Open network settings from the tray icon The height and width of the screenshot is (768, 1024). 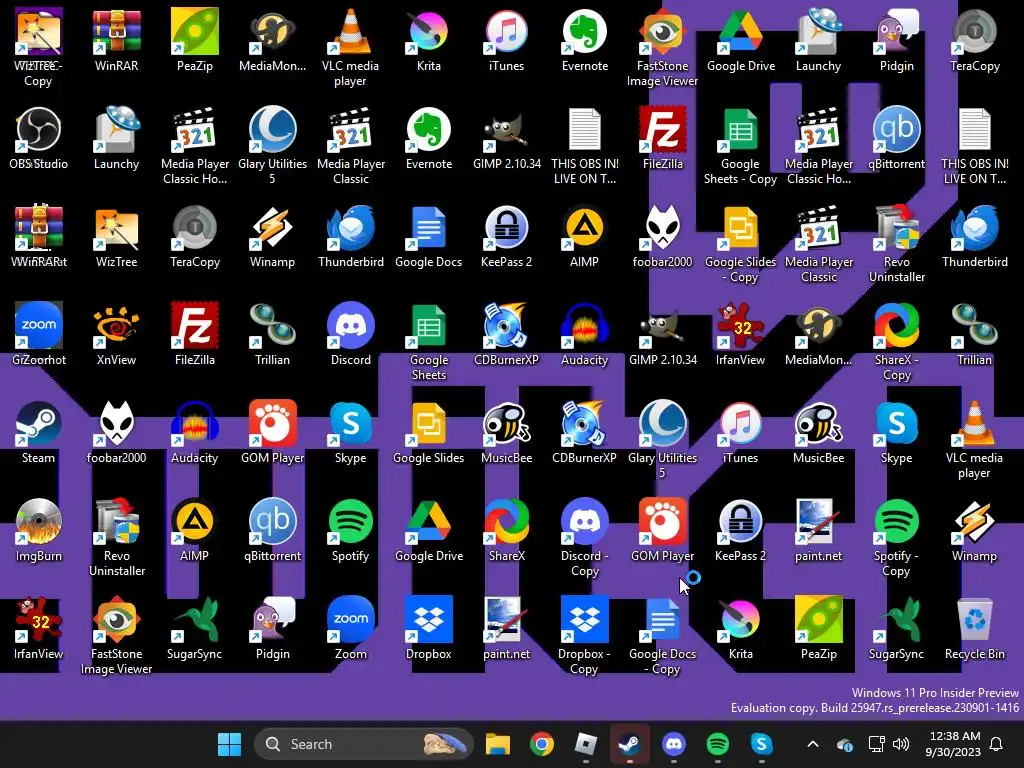[x=876, y=744]
